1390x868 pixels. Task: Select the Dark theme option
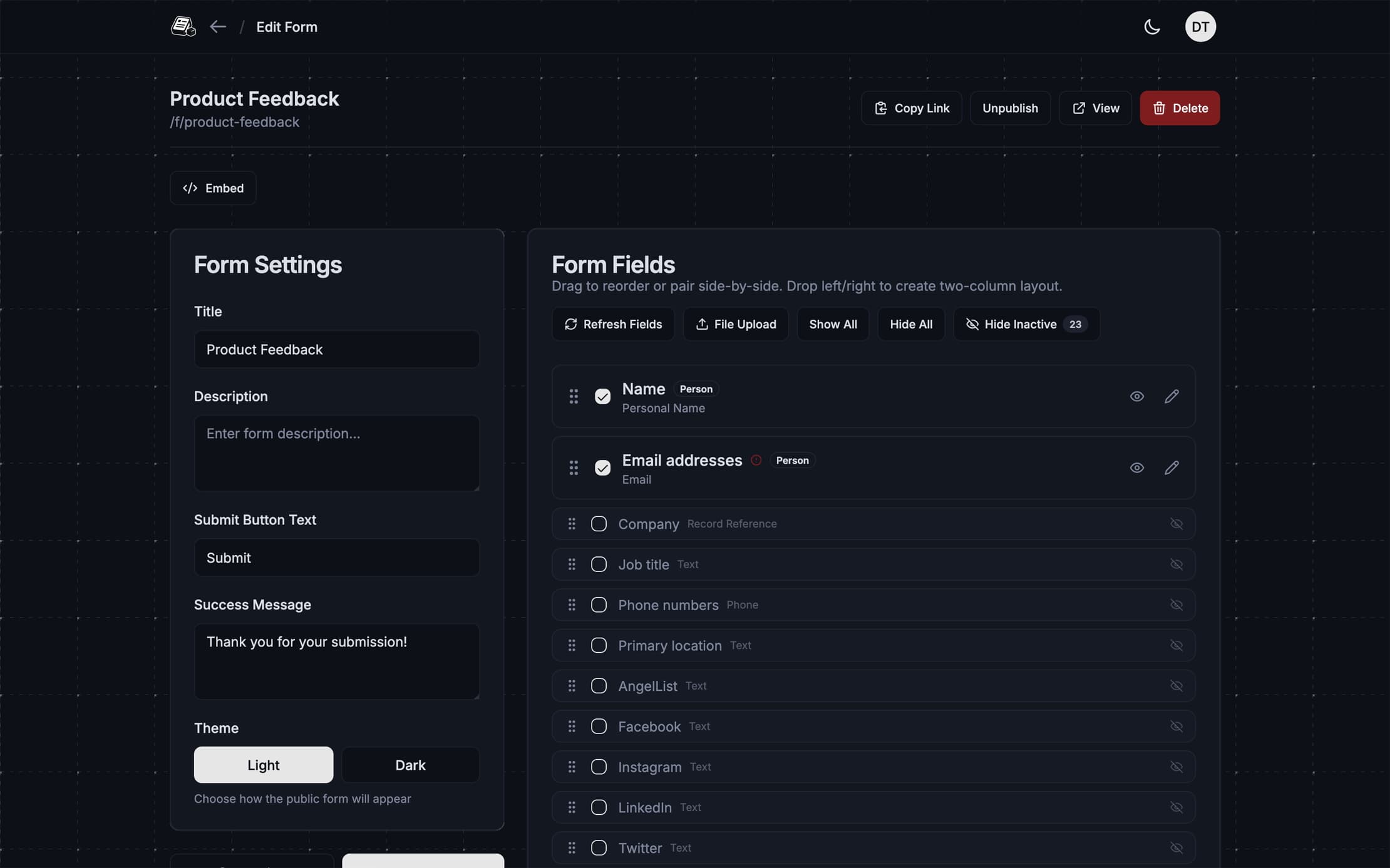click(x=410, y=765)
